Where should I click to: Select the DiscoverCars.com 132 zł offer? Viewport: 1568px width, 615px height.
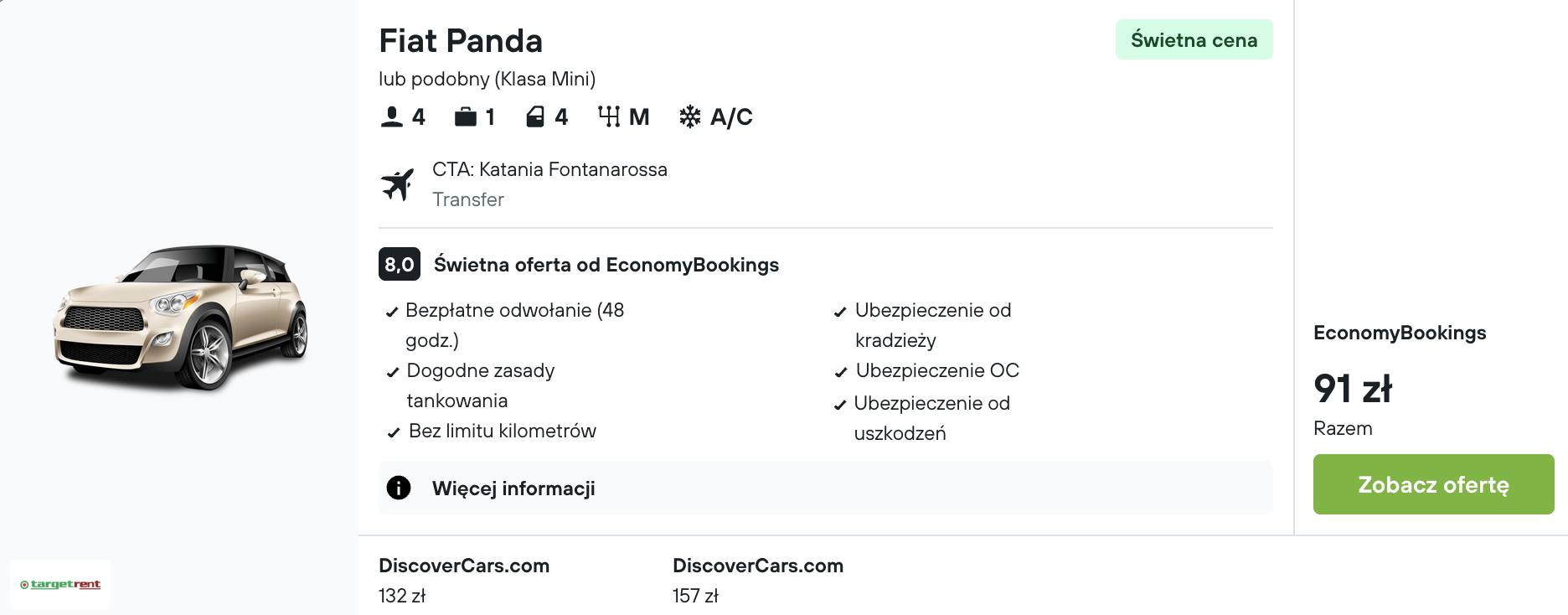tap(463, 580)
